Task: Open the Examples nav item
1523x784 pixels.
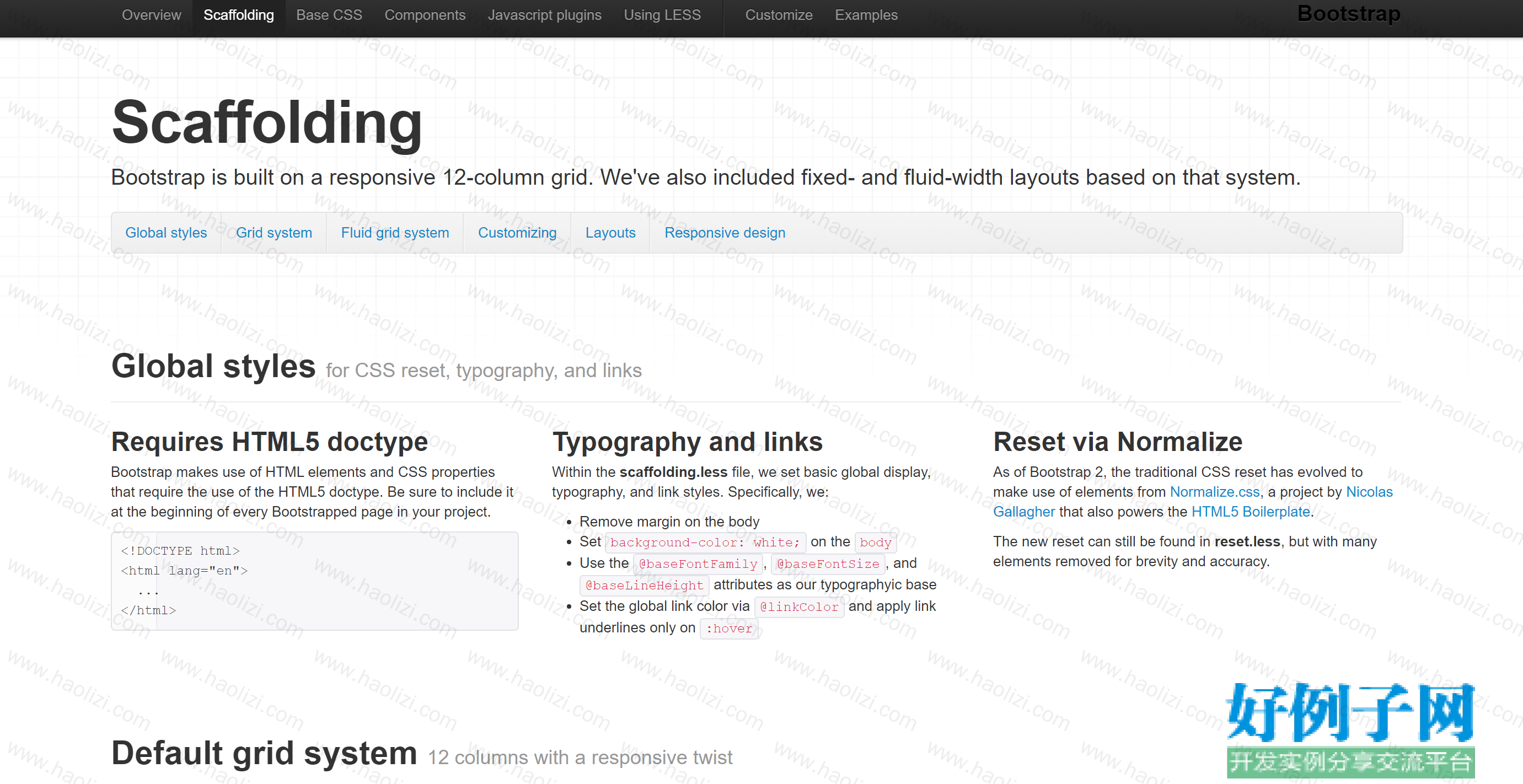Action: coord(866,15)
